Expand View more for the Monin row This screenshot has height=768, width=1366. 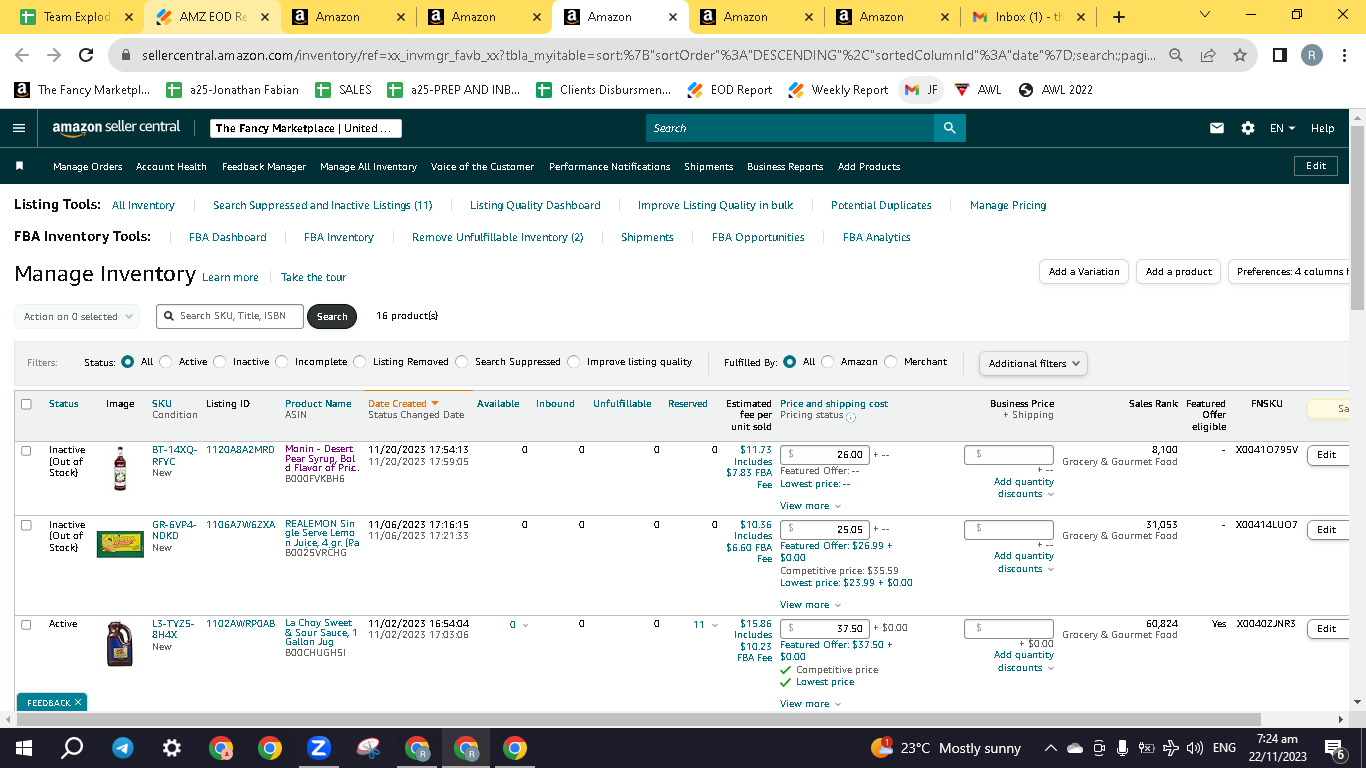coord(810,506)
